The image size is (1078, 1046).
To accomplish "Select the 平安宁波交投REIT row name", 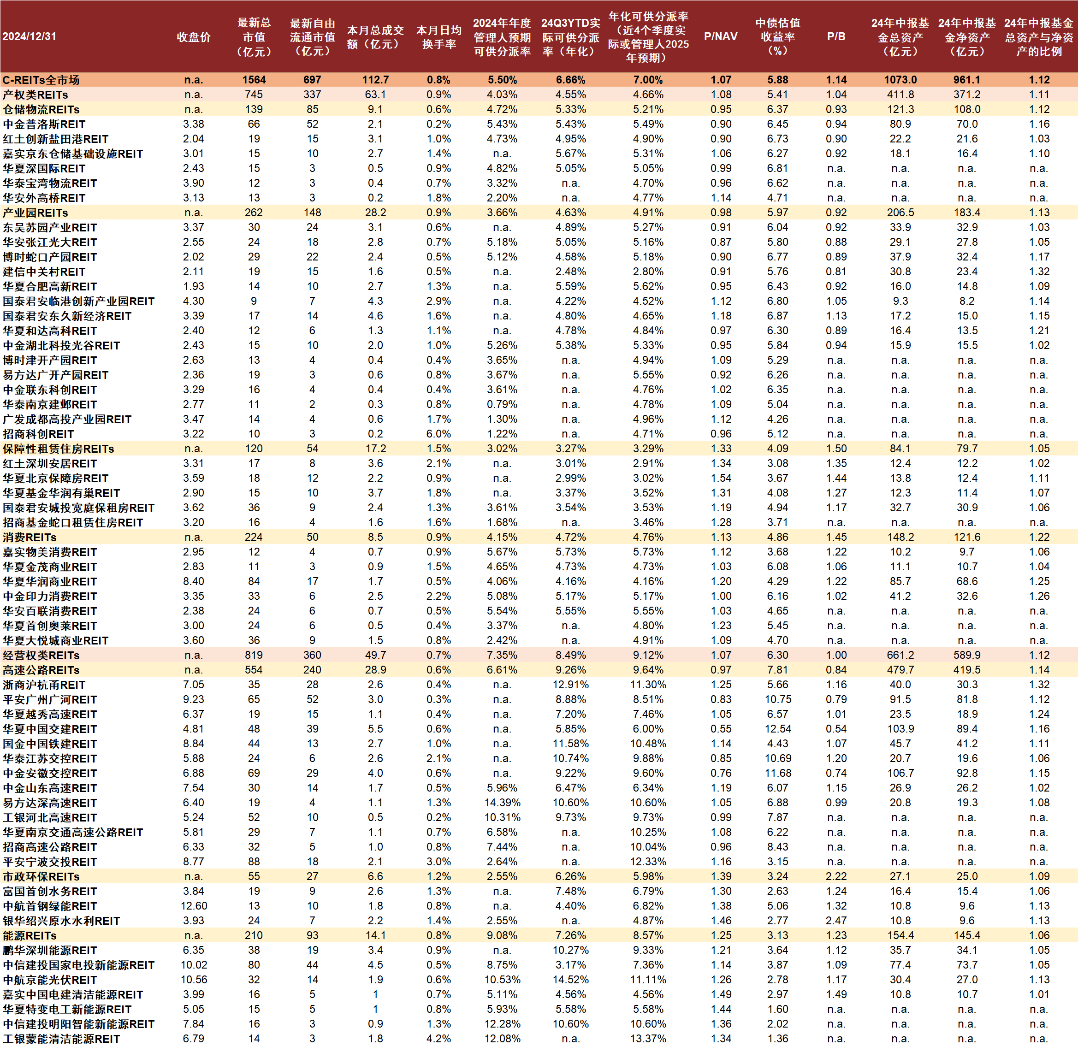I will 50,862.
